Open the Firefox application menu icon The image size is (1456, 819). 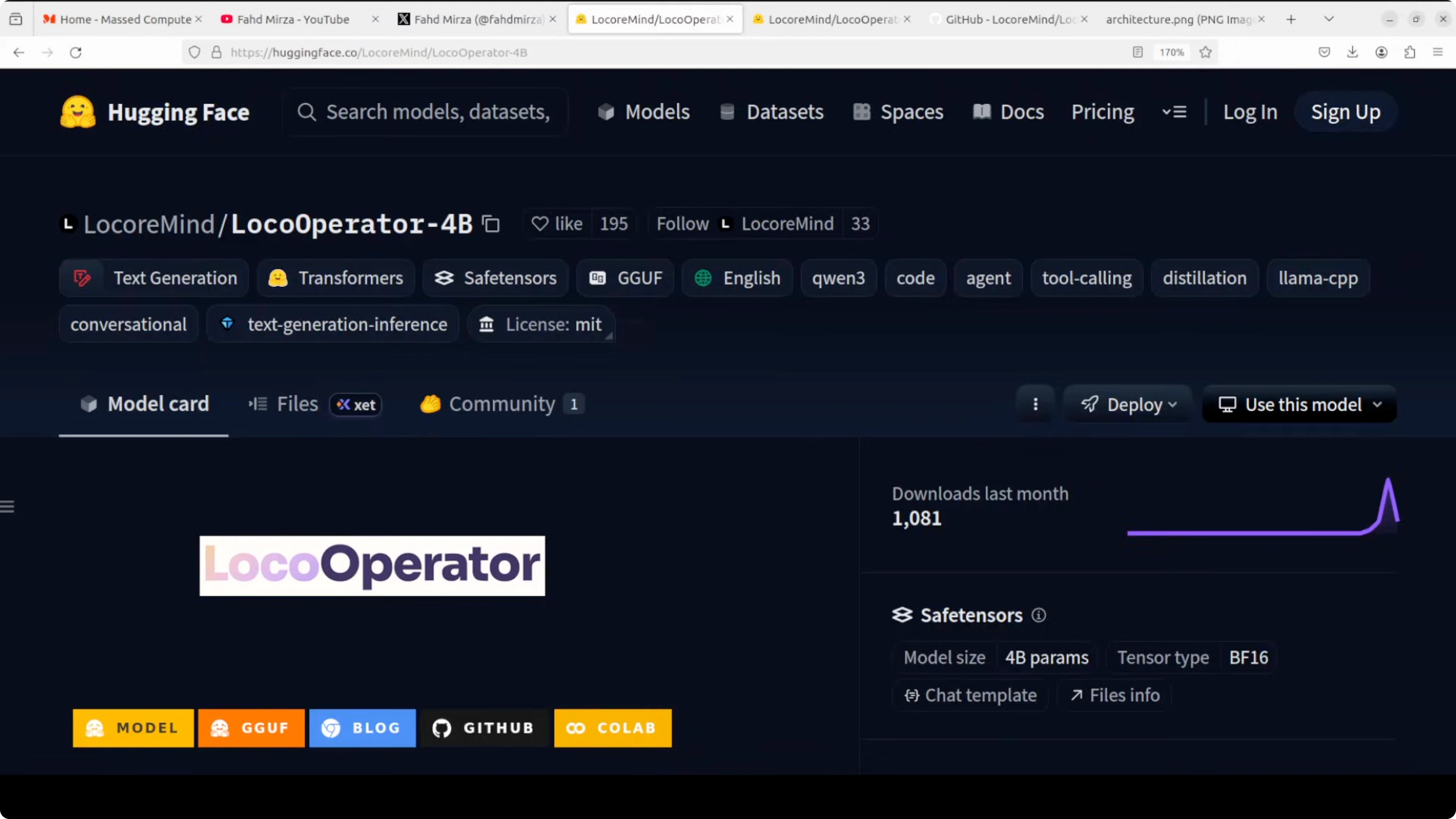[x=1438, y=53]
